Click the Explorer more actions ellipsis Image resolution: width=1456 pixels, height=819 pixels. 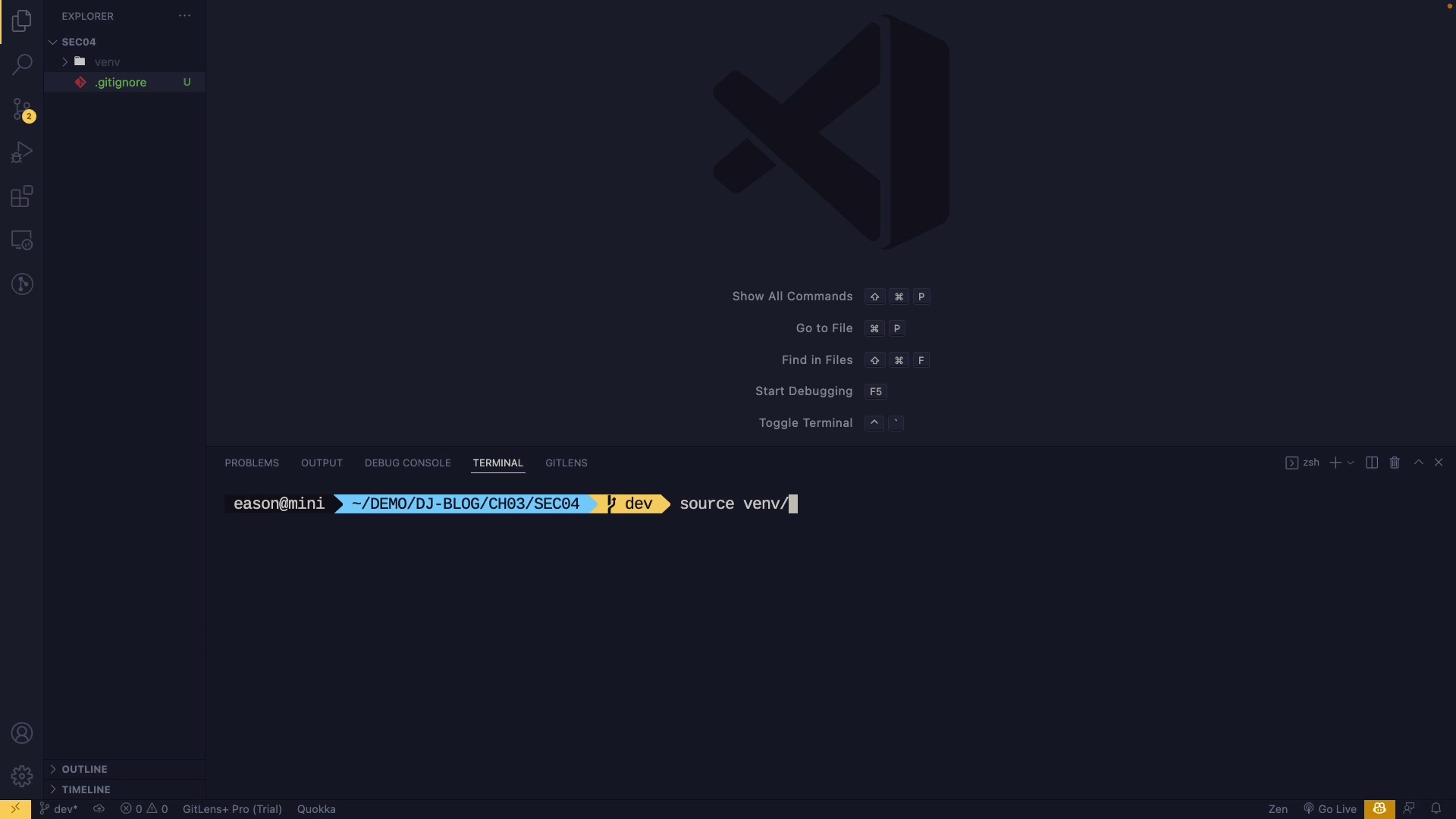point(184,16)
